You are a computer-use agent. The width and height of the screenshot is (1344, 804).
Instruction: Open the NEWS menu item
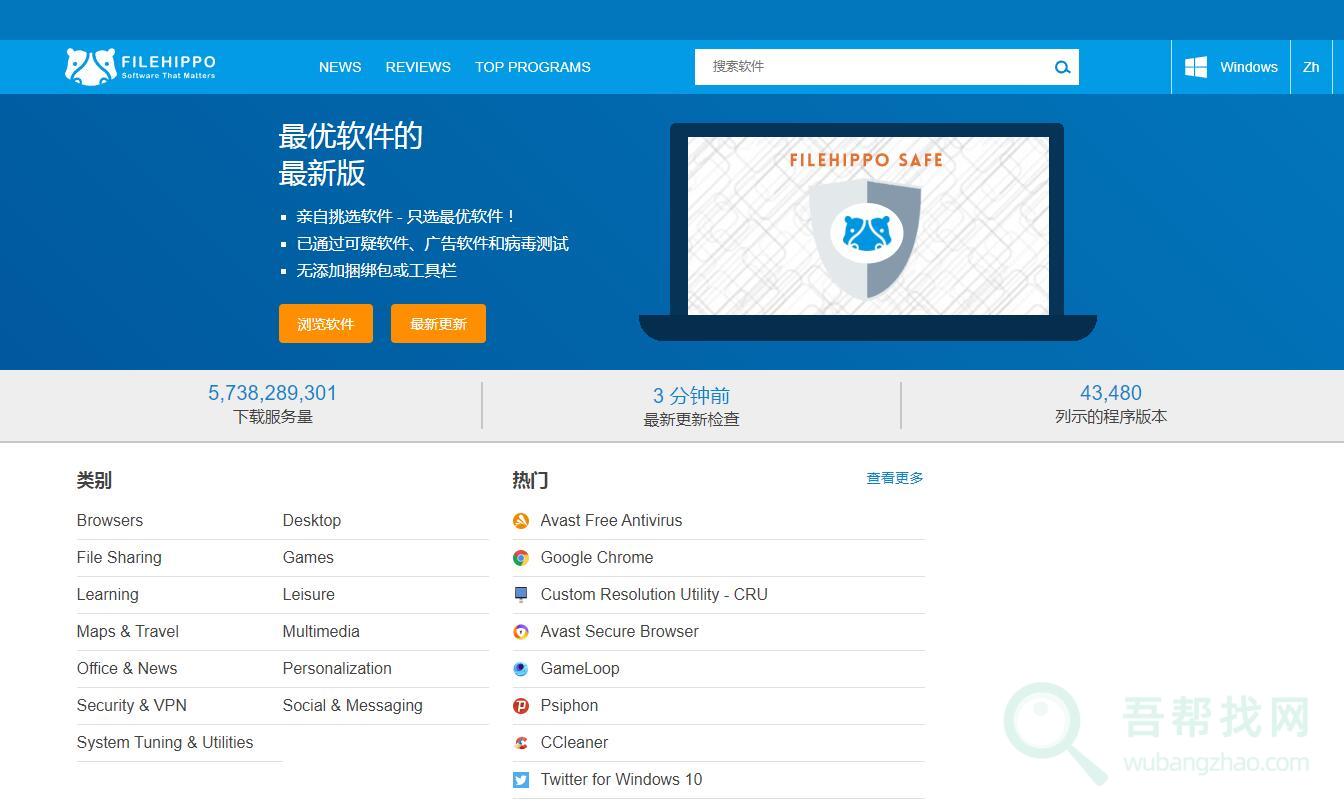pos(340,67)
